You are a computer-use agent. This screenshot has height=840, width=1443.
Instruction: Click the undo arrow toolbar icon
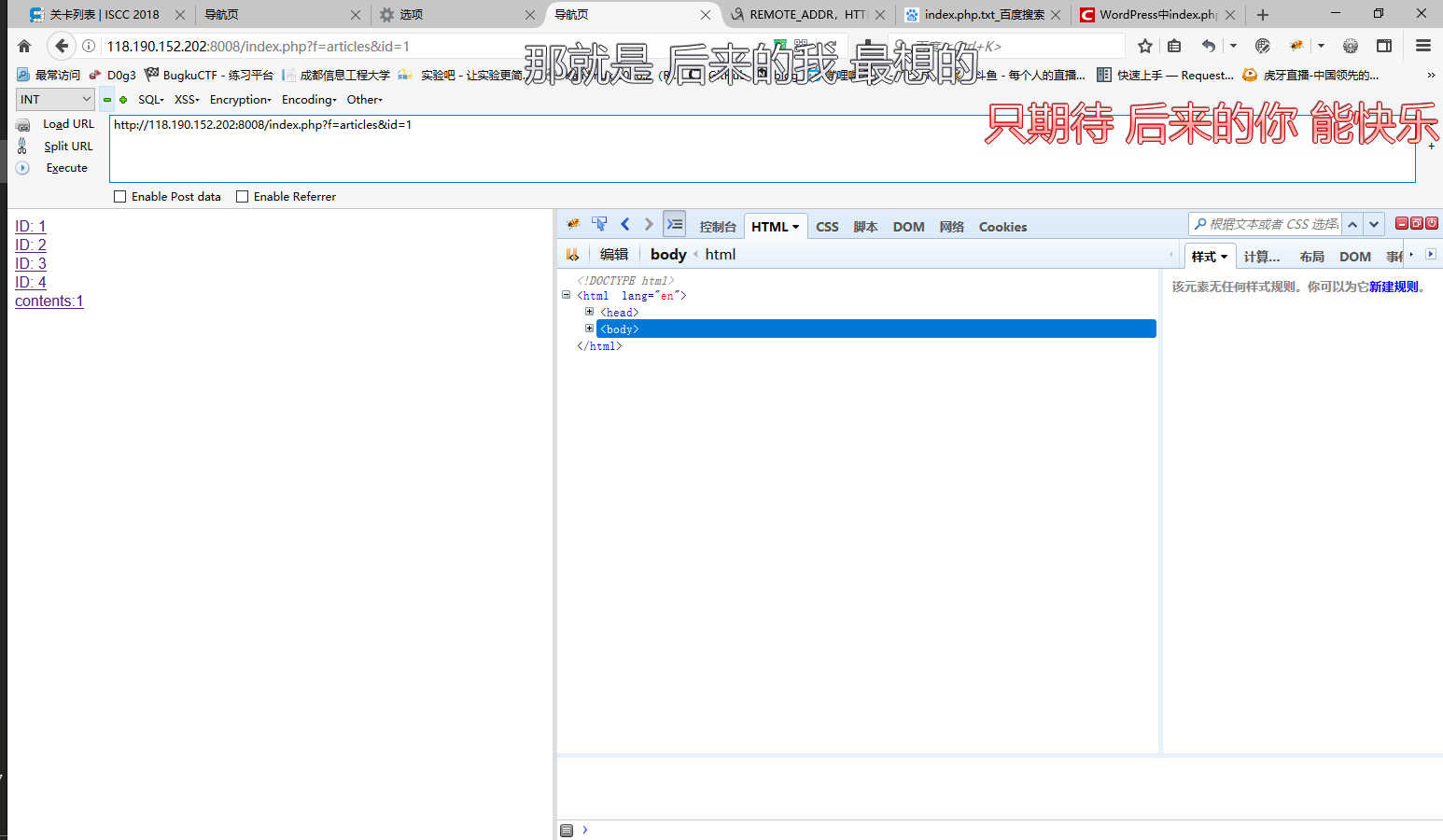(x=1209, y=46)
